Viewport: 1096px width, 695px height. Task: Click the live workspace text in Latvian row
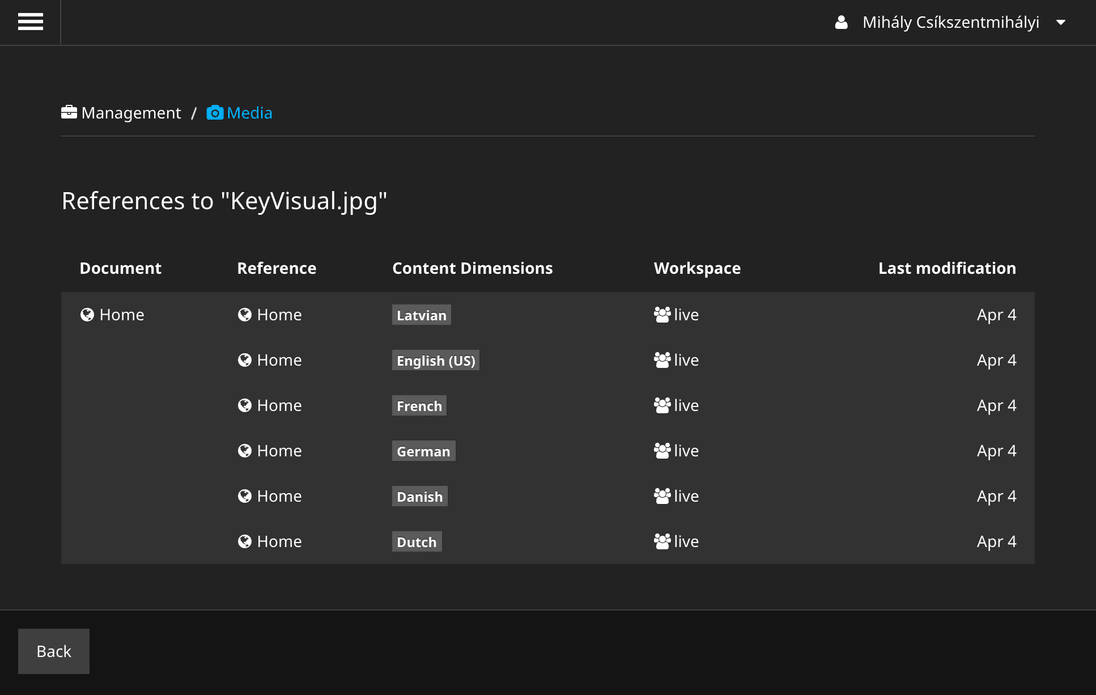pos(686,315)
